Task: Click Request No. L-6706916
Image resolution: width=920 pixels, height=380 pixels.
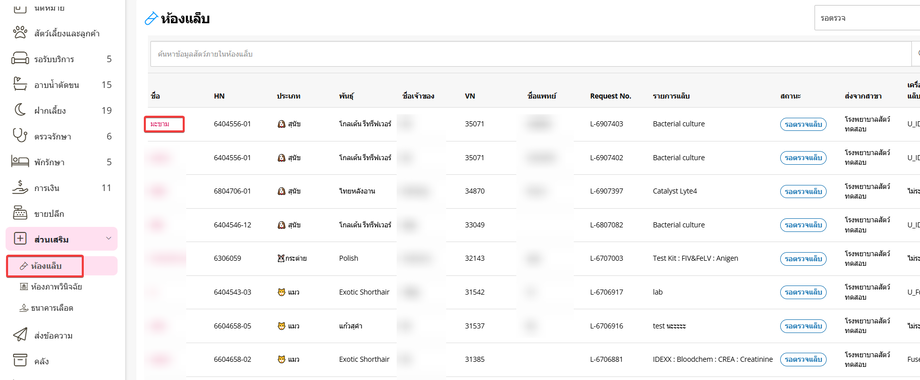Action: (x=607, y=325)
